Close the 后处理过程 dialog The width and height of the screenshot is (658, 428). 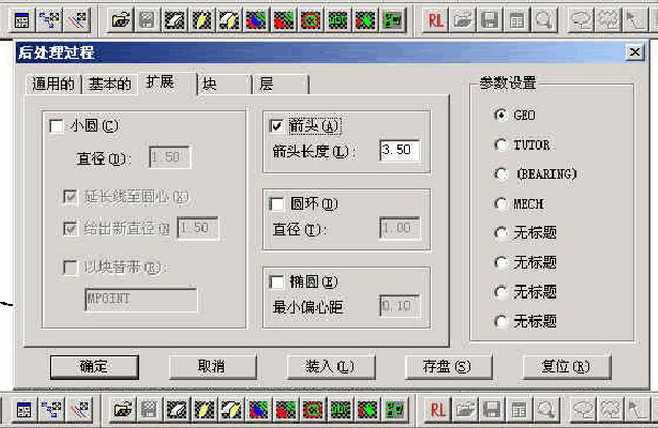point(635,52)
